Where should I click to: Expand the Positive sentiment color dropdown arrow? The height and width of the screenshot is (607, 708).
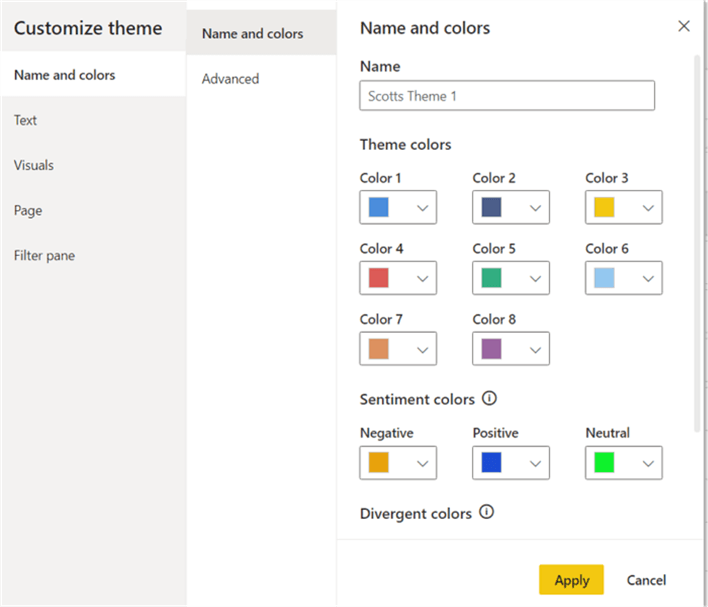tap(535, 463)
